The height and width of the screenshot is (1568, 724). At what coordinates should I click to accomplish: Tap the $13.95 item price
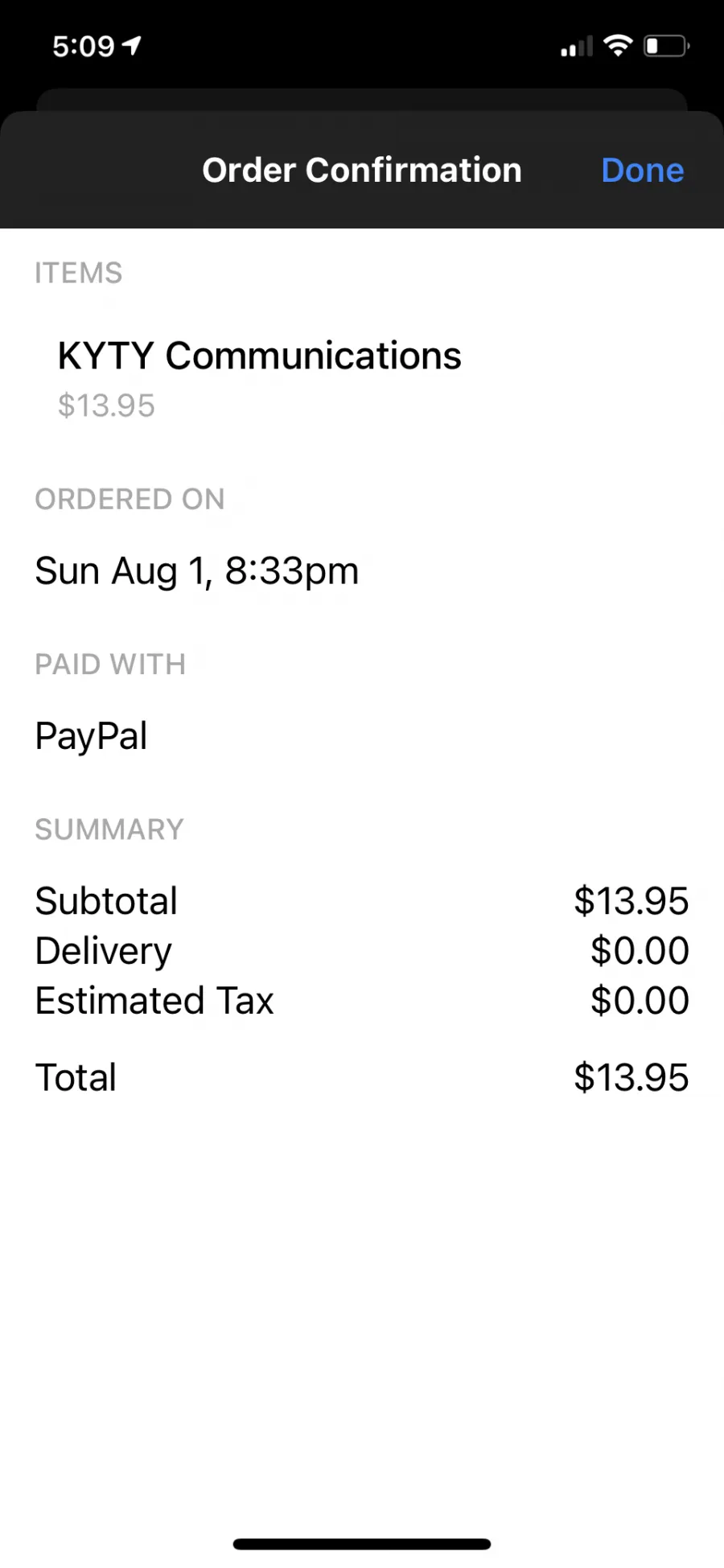106,405
